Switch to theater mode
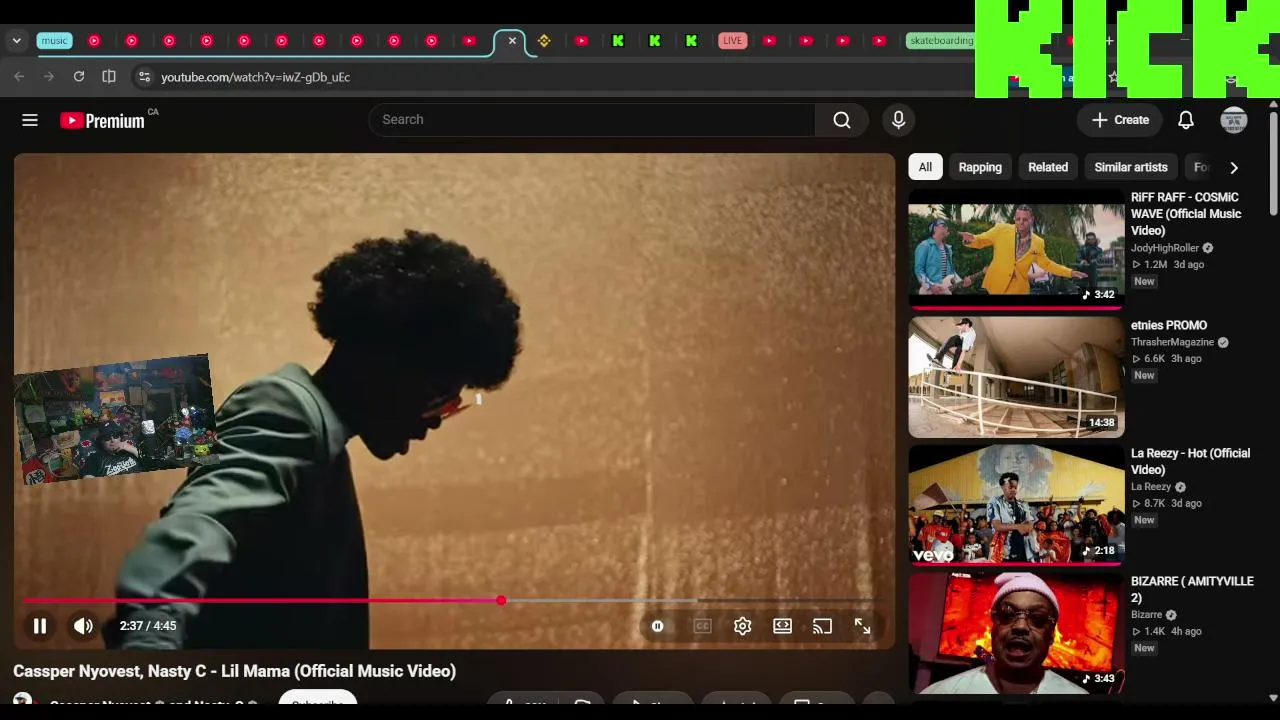This screenshot has height=720, width=1280. (x=782, y=626)
